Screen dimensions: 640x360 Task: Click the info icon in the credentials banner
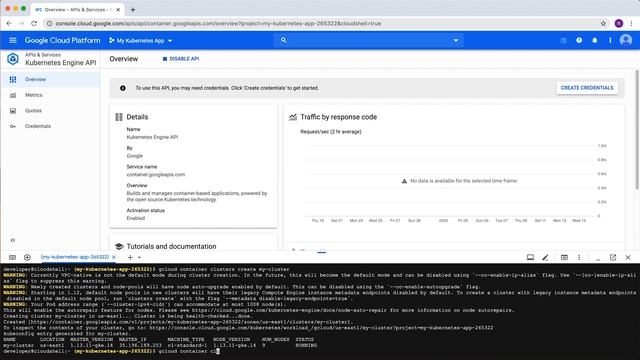coord(122,88)
